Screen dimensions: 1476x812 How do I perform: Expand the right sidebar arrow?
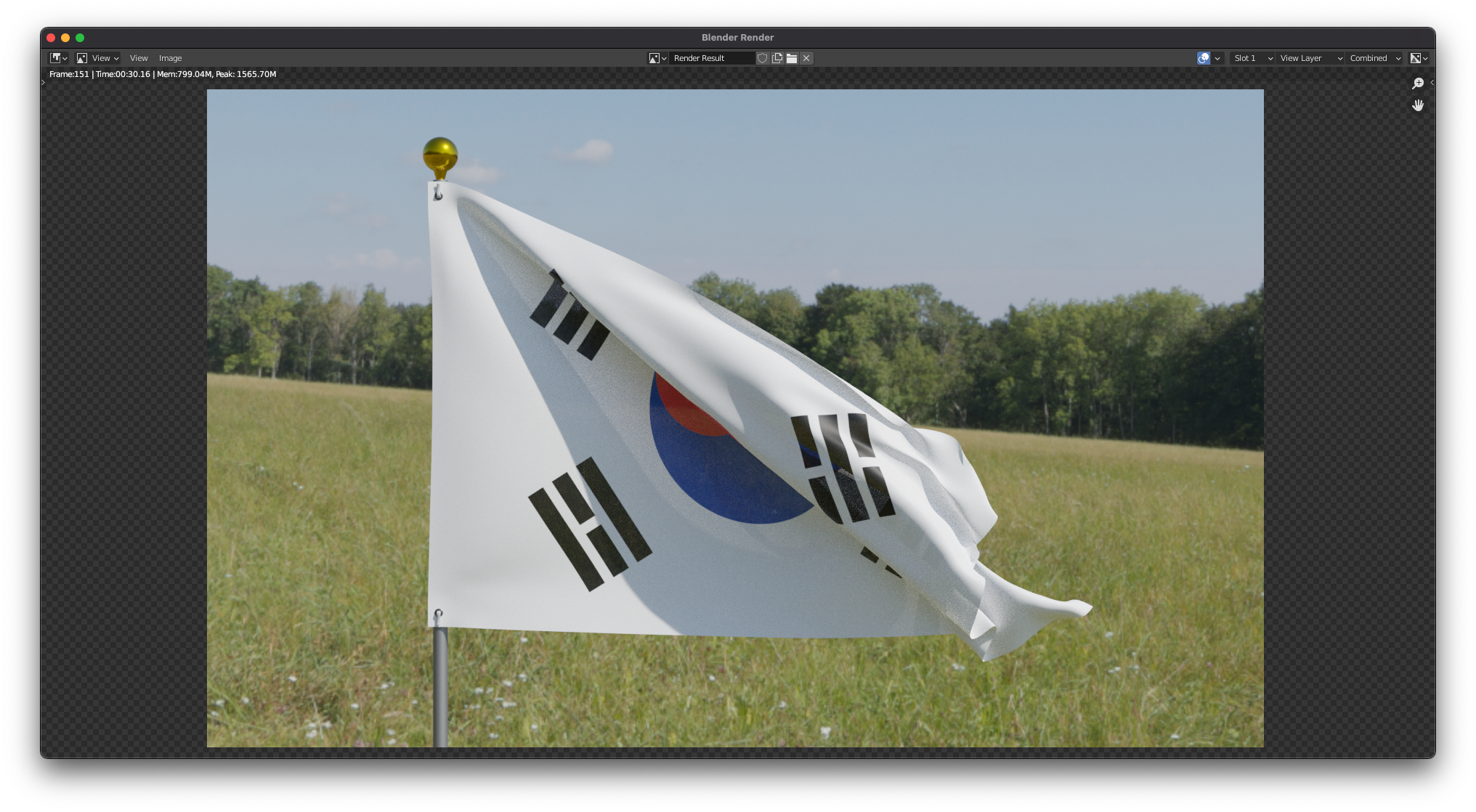click(1432, 83)
